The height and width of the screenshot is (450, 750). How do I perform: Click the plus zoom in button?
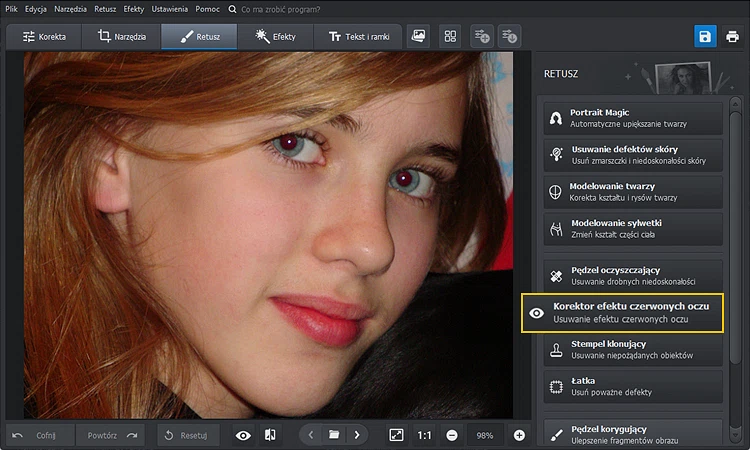tap(519, 435)
